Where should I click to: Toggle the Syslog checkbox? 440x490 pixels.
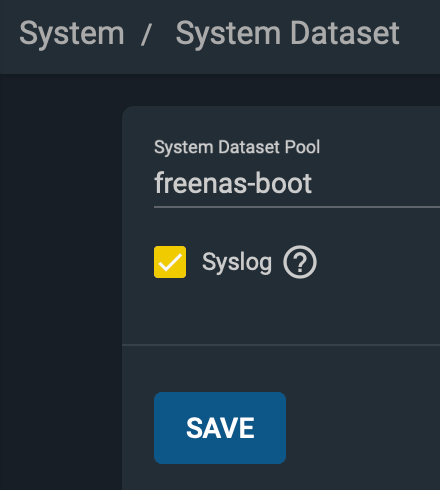click(170, 262)
